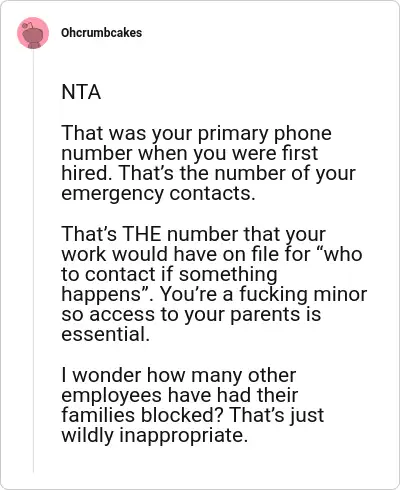This screenshot has width=400, height=490.
Task: Open Ohcrumbcakes user profile
Action: tap(102, 33)
